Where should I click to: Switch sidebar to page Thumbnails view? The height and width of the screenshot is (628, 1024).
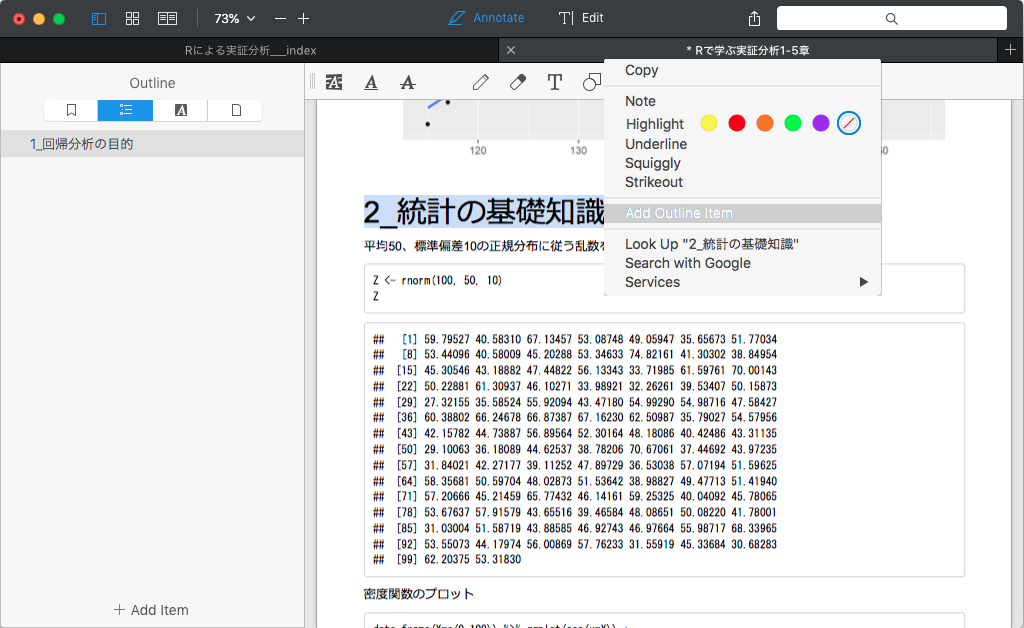[234, 110]
